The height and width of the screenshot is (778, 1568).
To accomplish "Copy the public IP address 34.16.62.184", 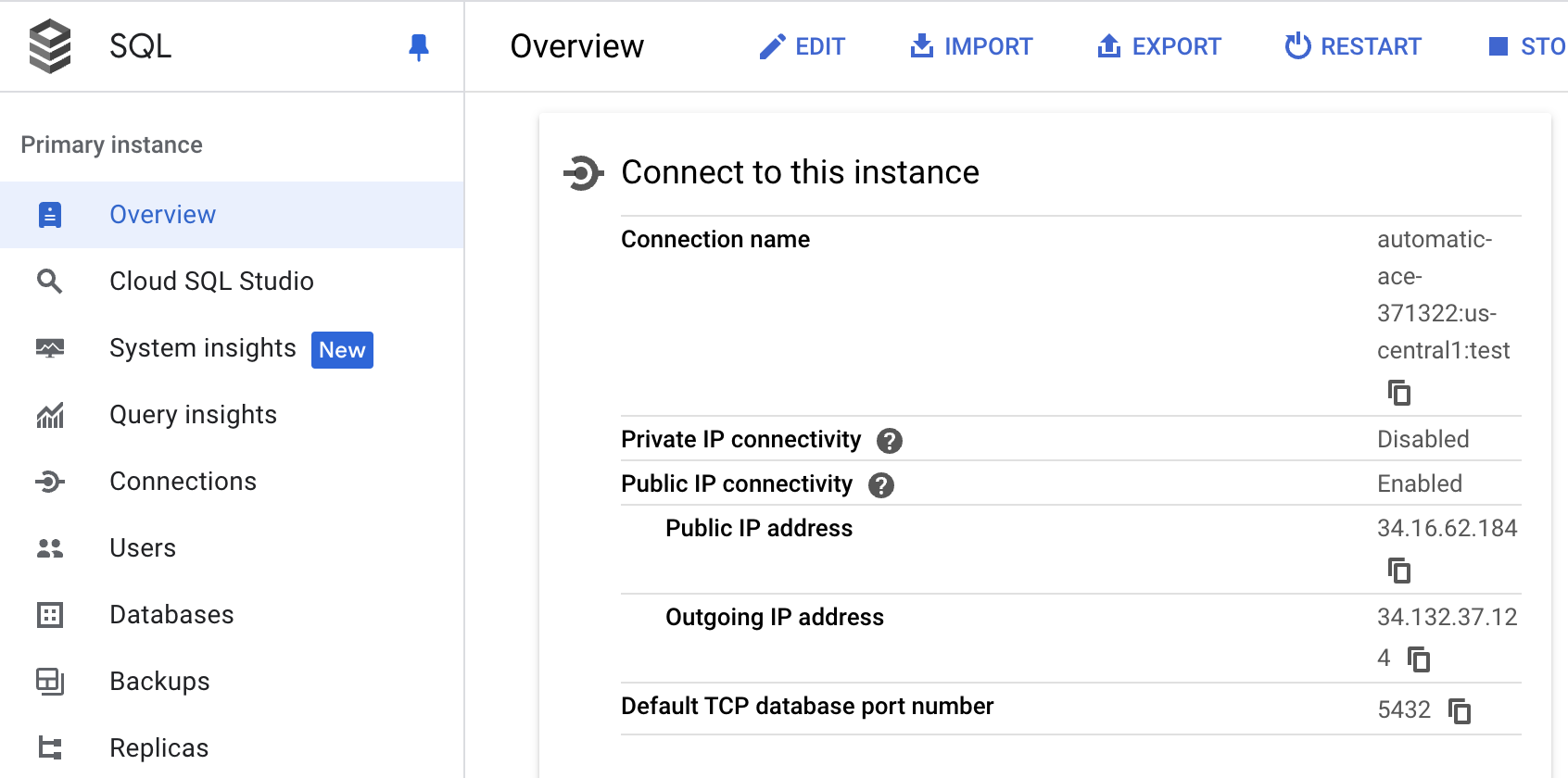I will coord(1398,571).
